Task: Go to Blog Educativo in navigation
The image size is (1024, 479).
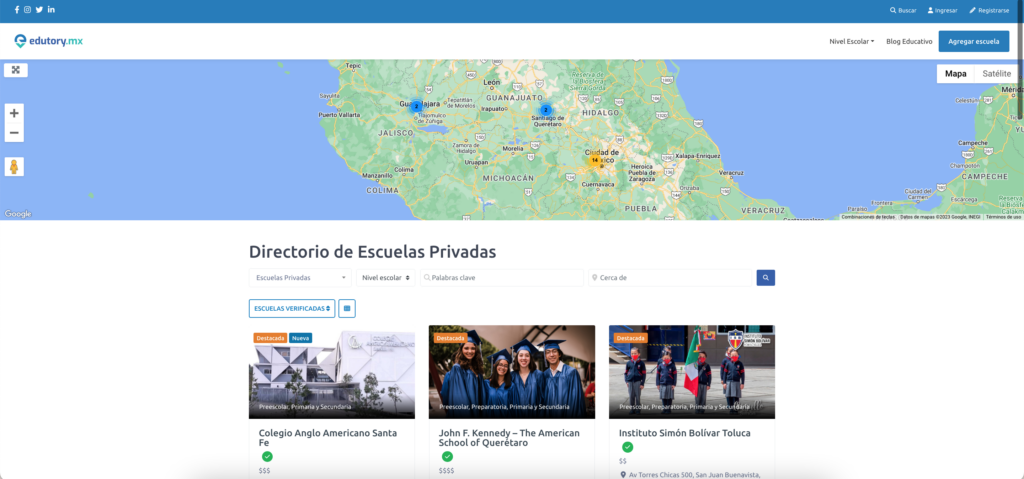Action: tap(909, 41)
